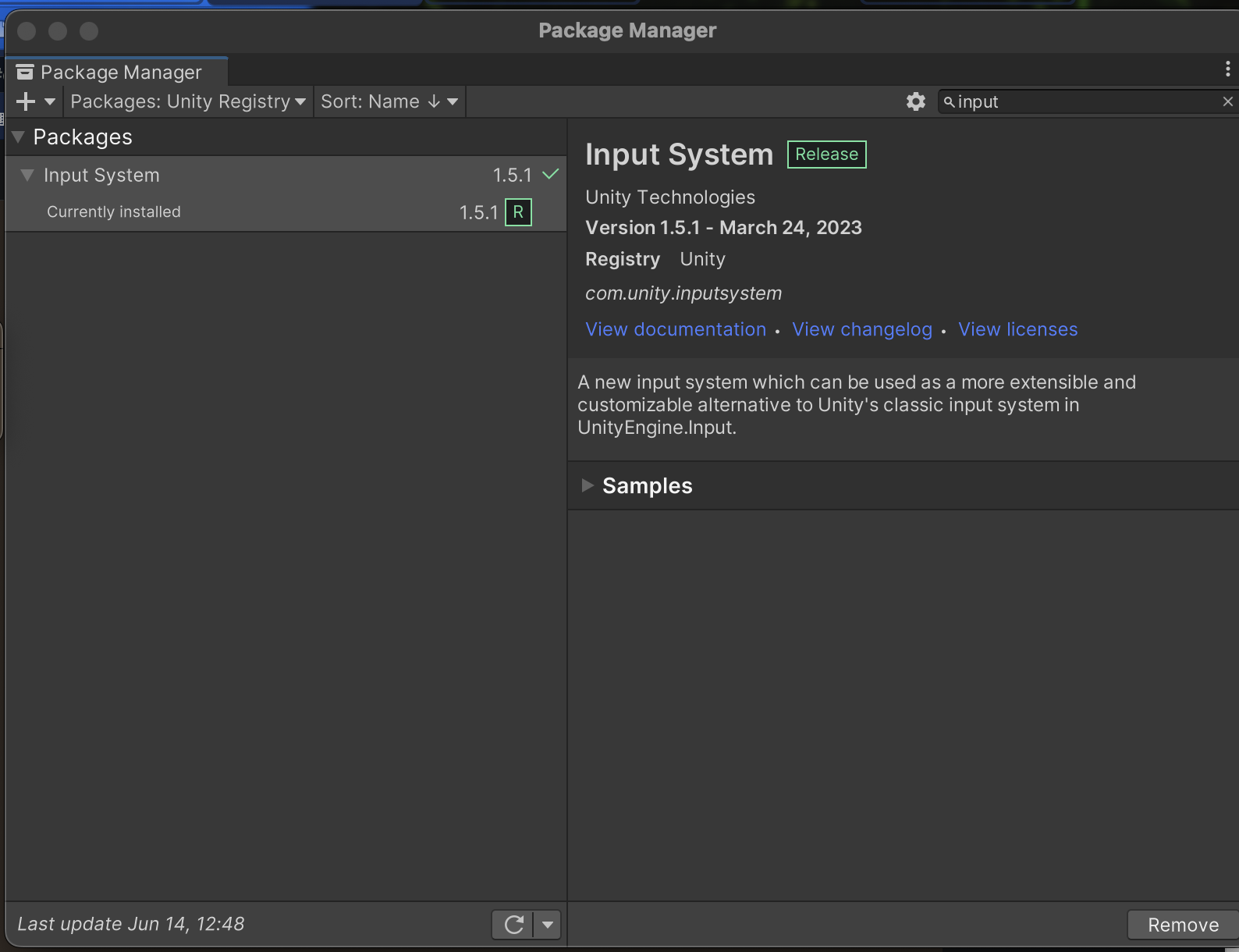The height and width of the screenshot is (952, 1239).
Task: Click the Version 1.5.1 - March 24, 2023 text
Action: pyautogui.click(x=723, y=228)
